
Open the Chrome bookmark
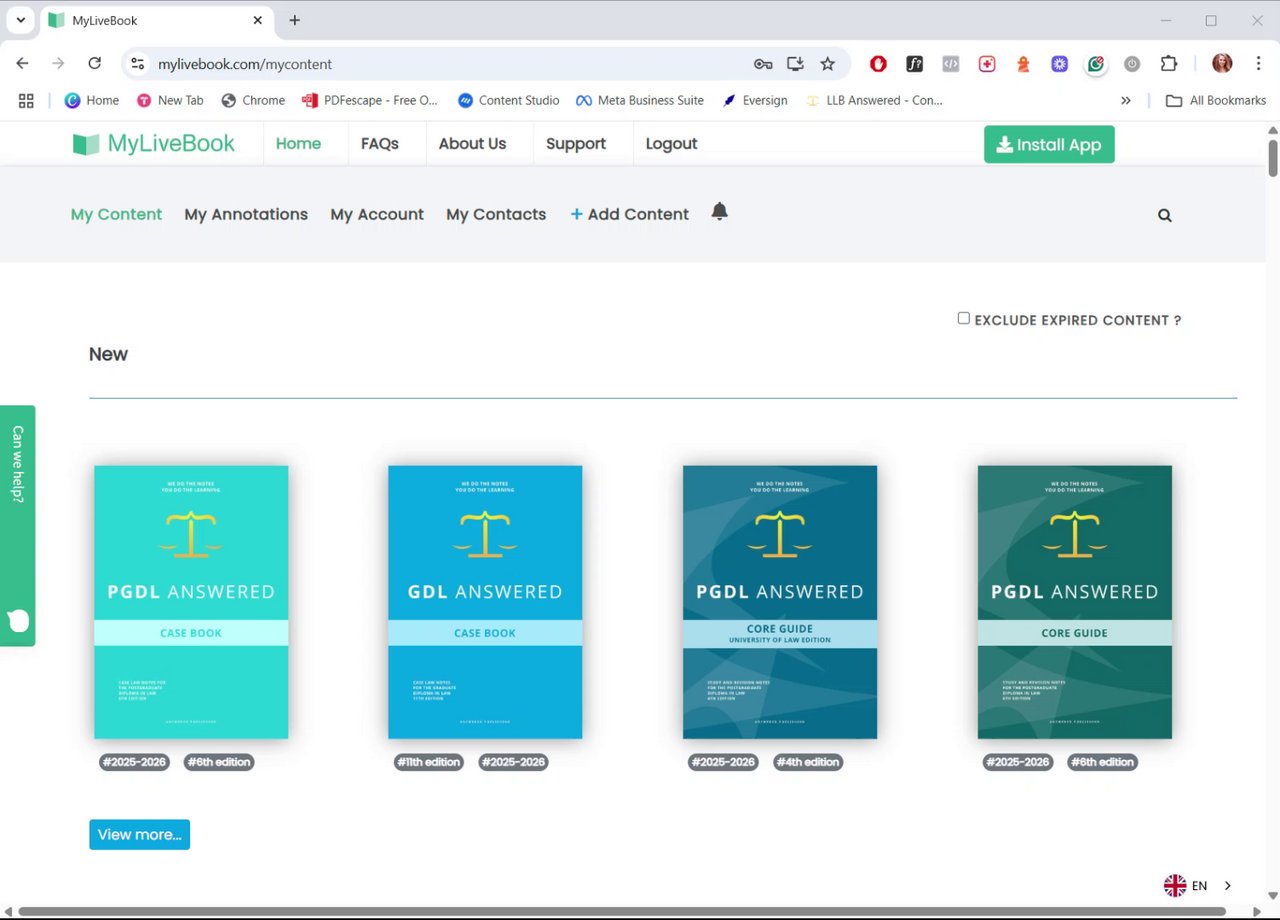253,100
